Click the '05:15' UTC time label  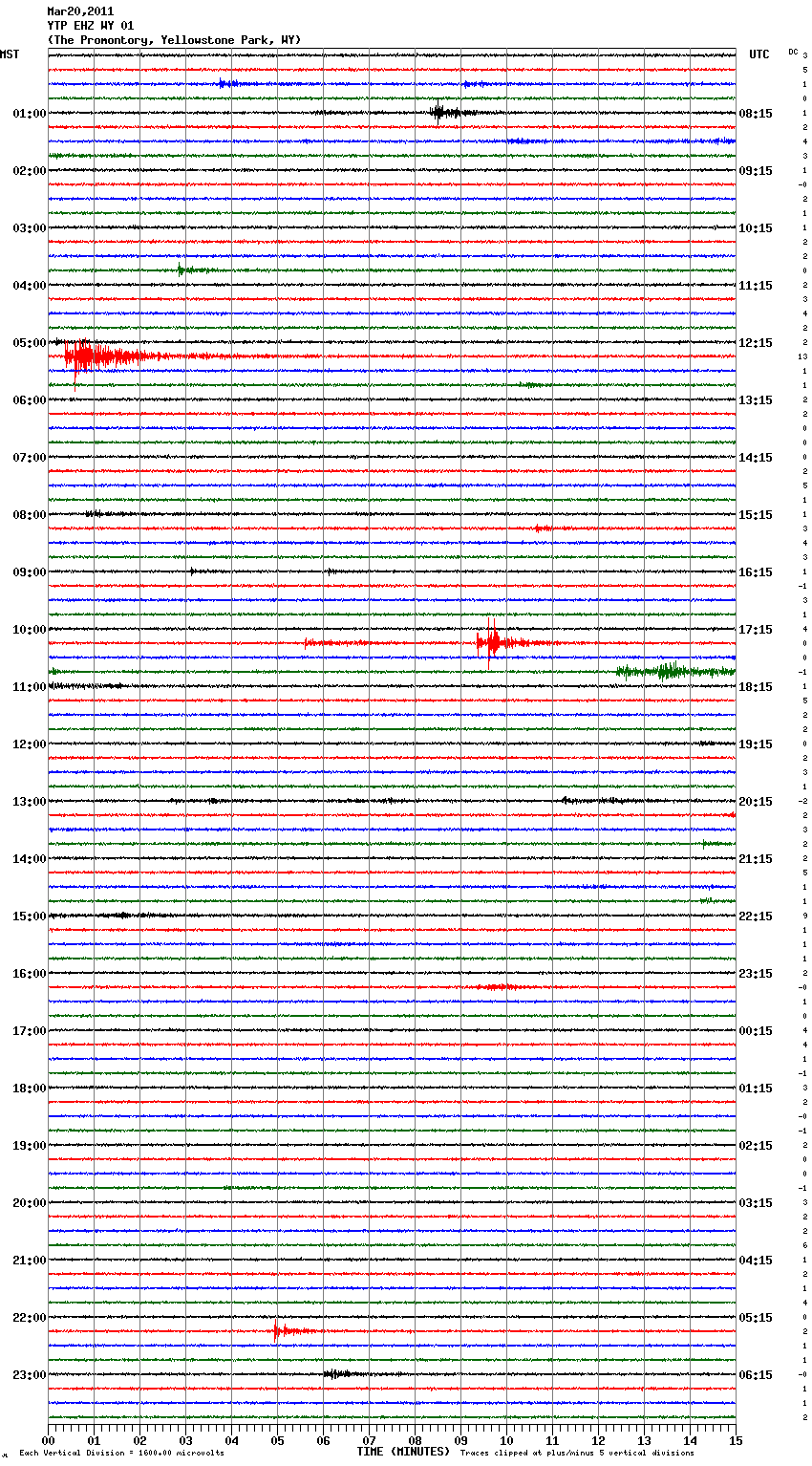(x=756, y=1317)
